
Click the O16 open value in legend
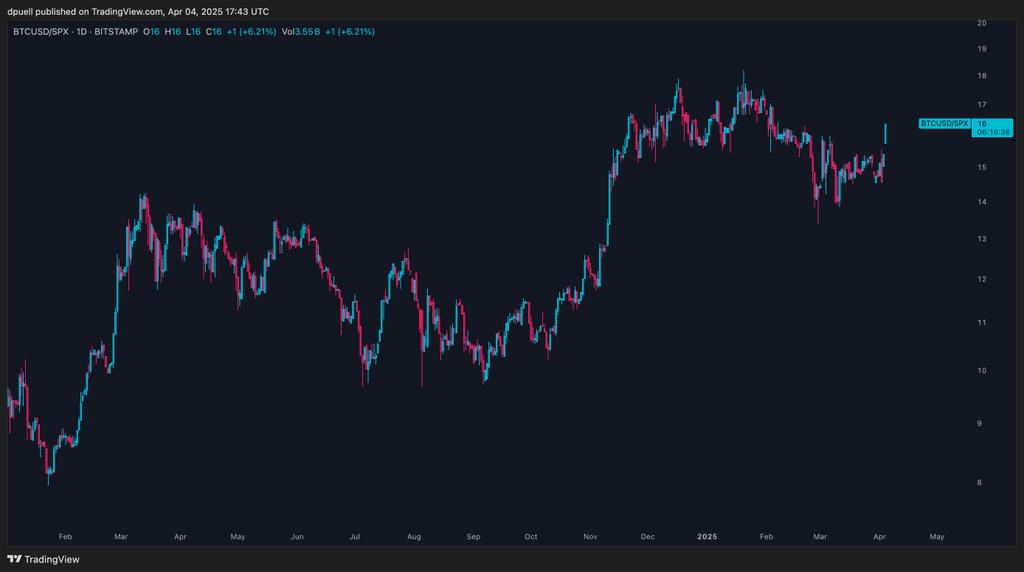point(151,32)
